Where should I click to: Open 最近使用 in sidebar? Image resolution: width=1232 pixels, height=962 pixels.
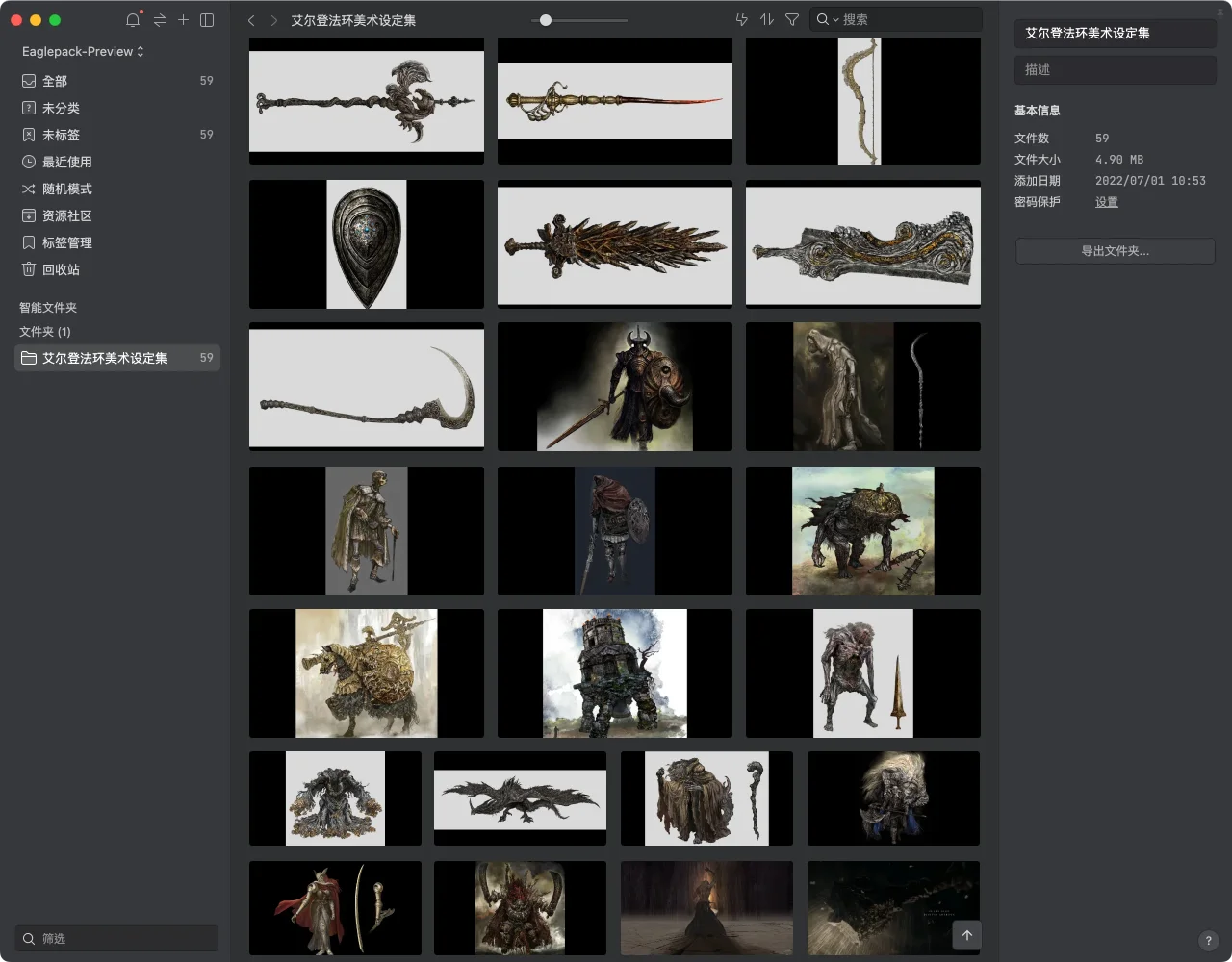pos(117,162)
